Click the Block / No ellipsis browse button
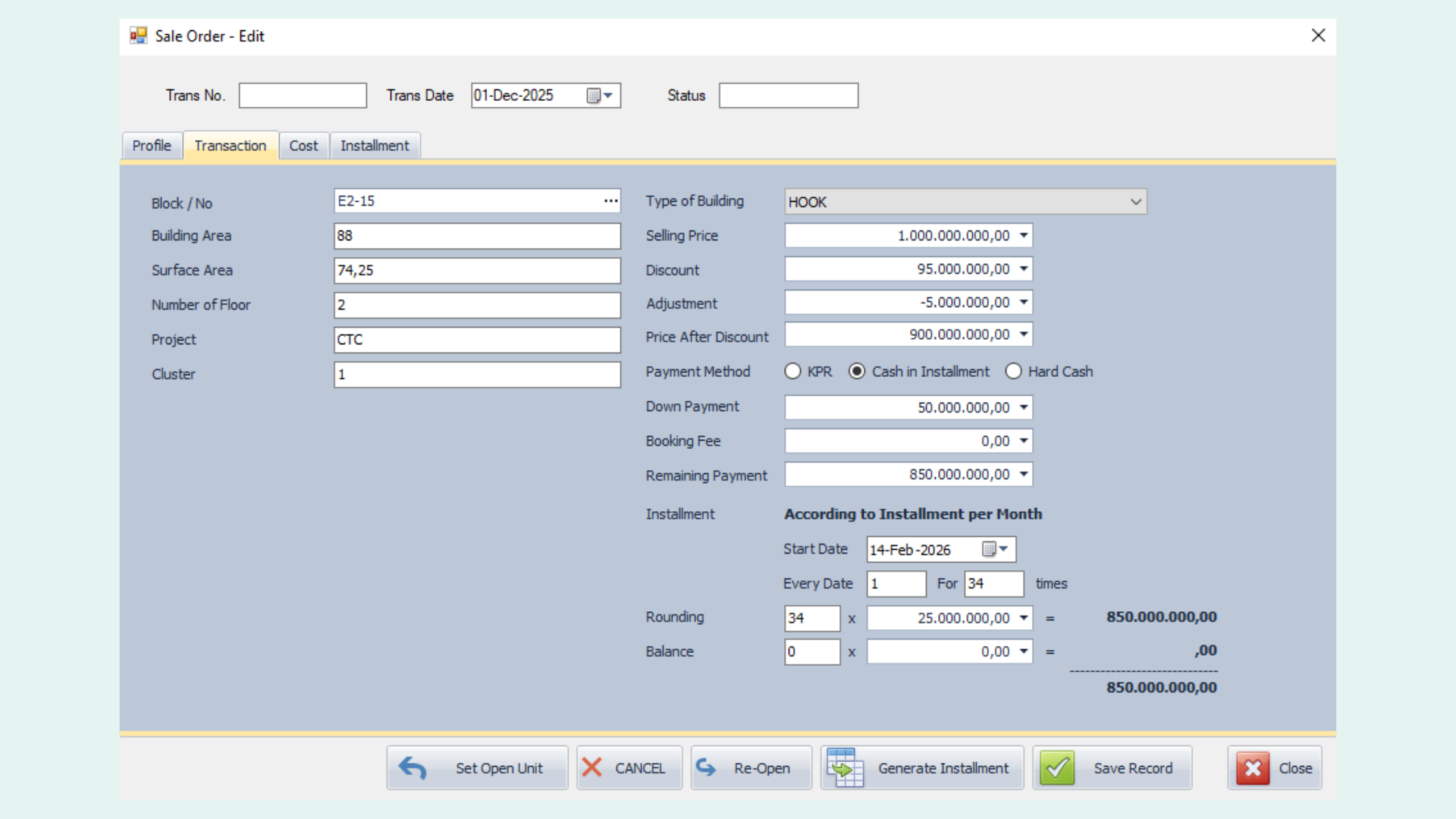The height and width of the screenshot is (819, 1456). coord(610,201)
